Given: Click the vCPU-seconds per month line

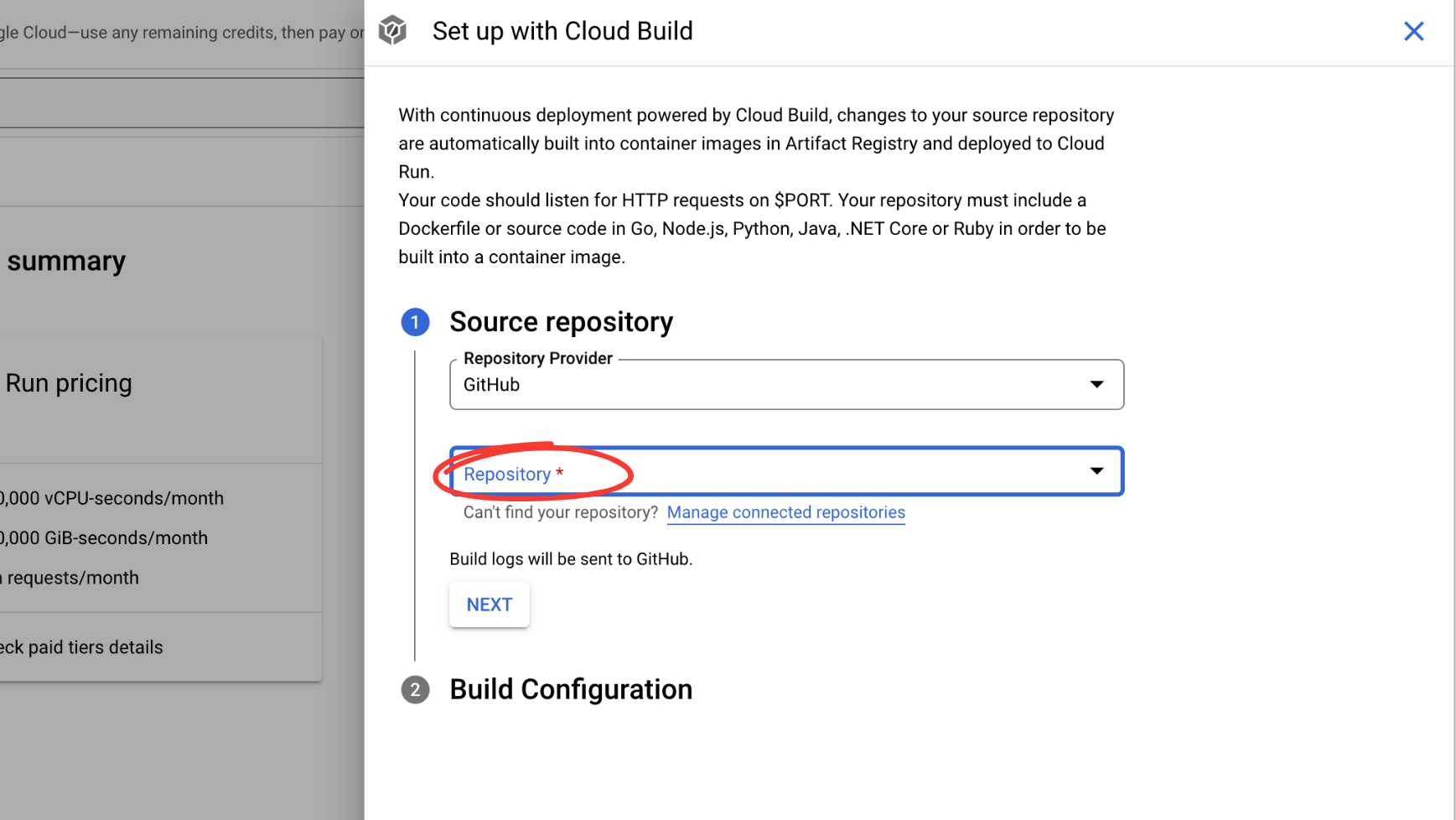Looking at the screenshot, I should [x=111, y=498].
